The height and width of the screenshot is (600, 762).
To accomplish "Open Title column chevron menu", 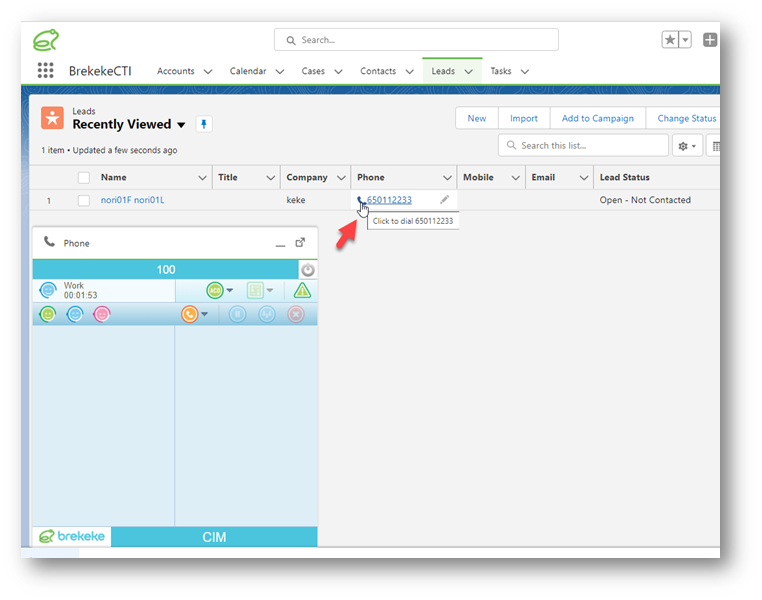I will 271,178.
